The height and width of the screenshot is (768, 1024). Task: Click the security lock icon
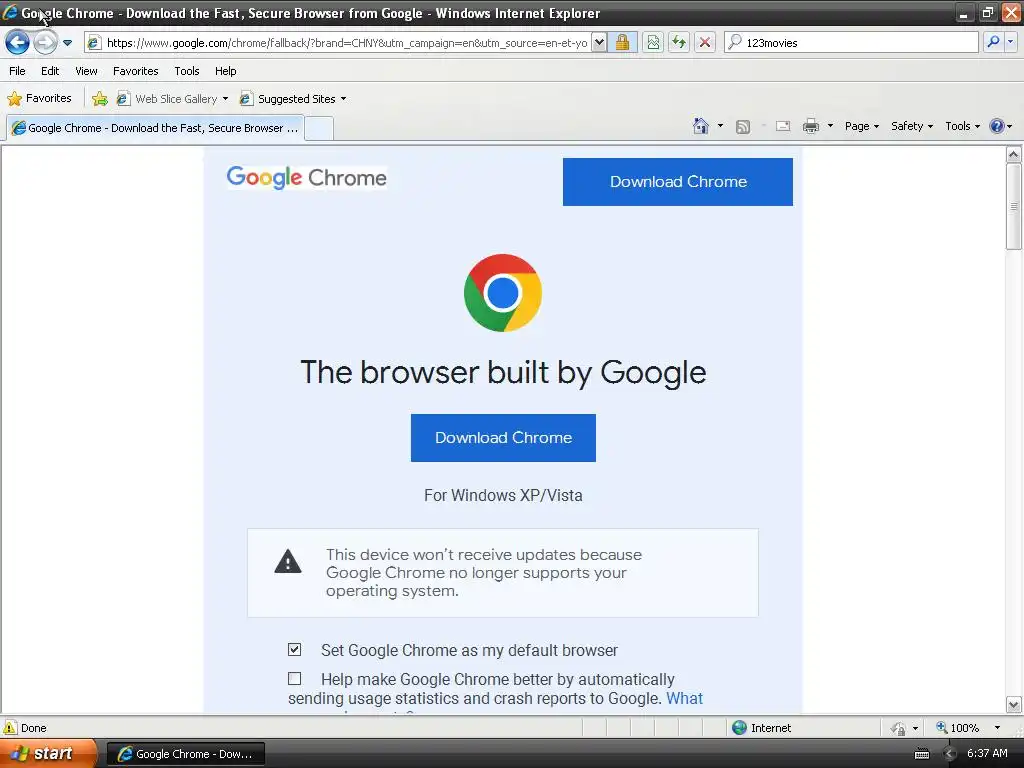[622, 43]
